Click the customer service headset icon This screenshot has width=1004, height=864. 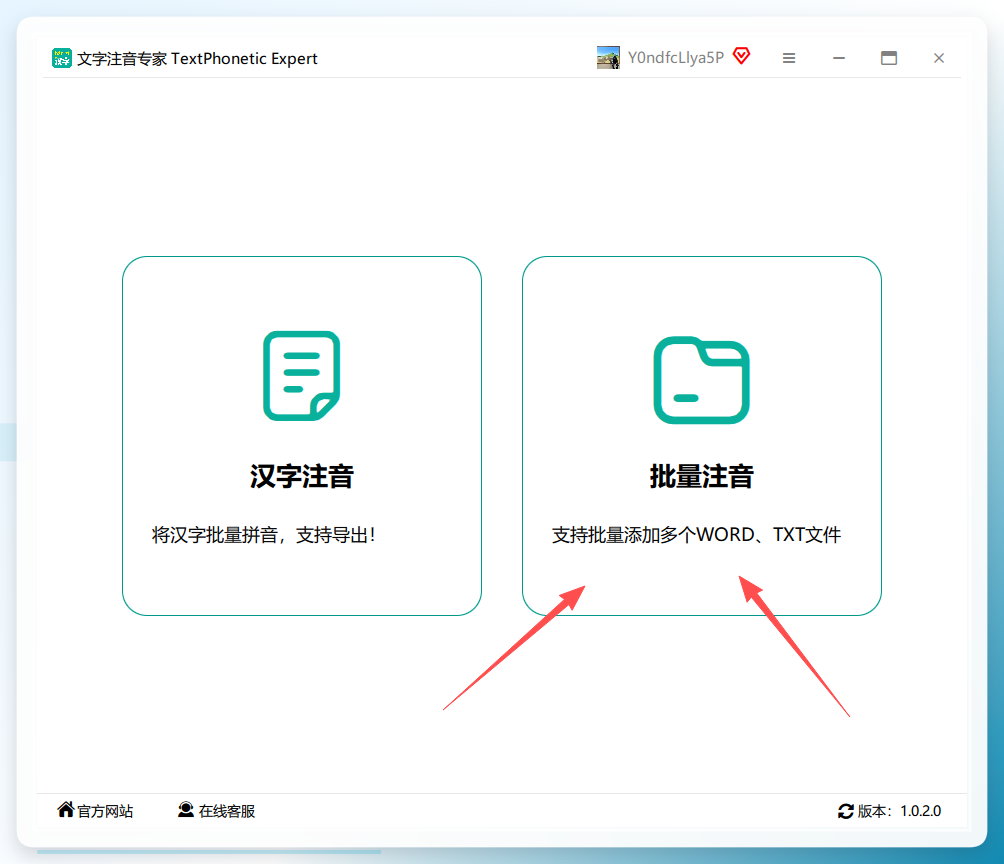(186, 810)
